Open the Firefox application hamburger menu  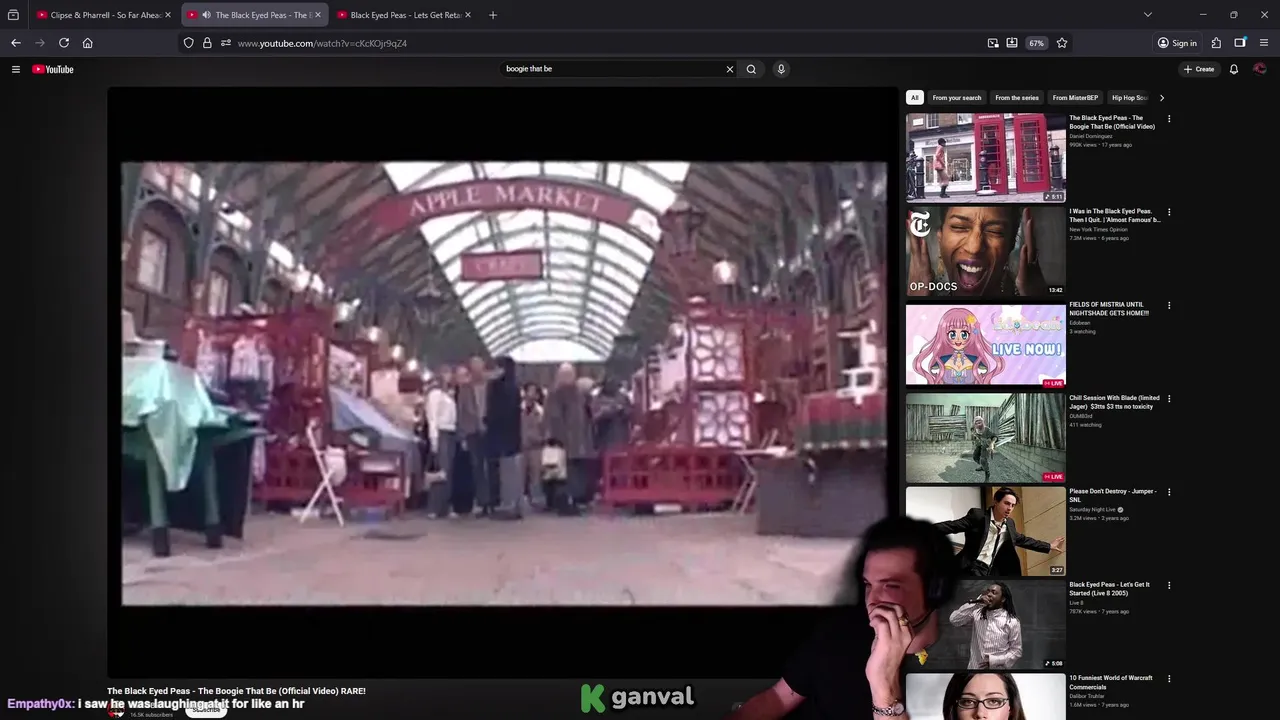coord(1264,43)
